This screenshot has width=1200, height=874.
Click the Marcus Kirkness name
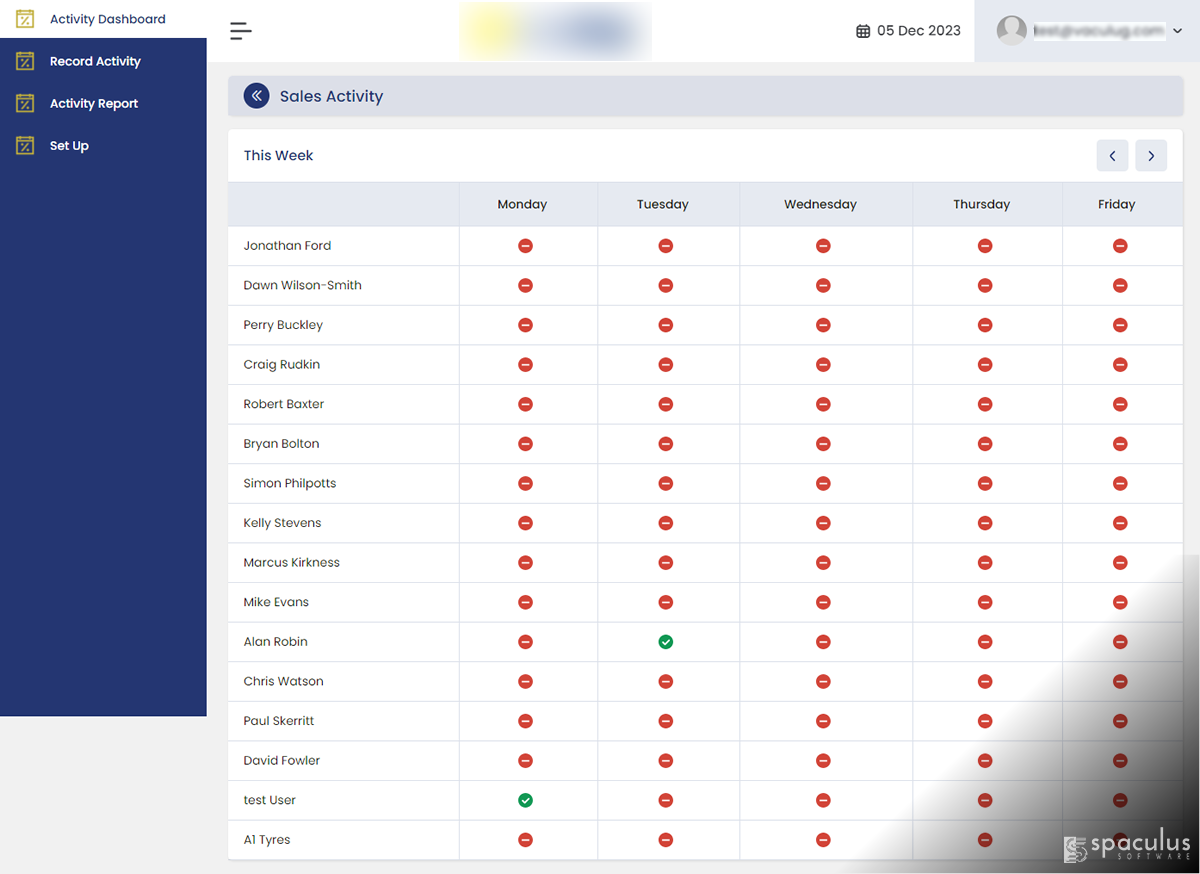pos(291,562)
